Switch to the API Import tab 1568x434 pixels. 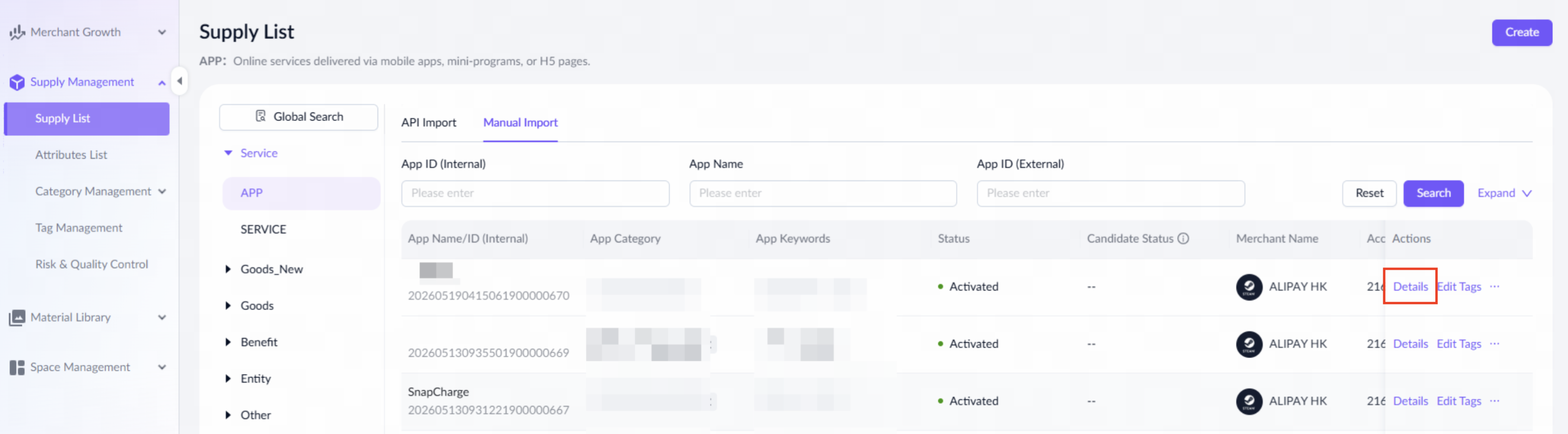tap(429, 123)
